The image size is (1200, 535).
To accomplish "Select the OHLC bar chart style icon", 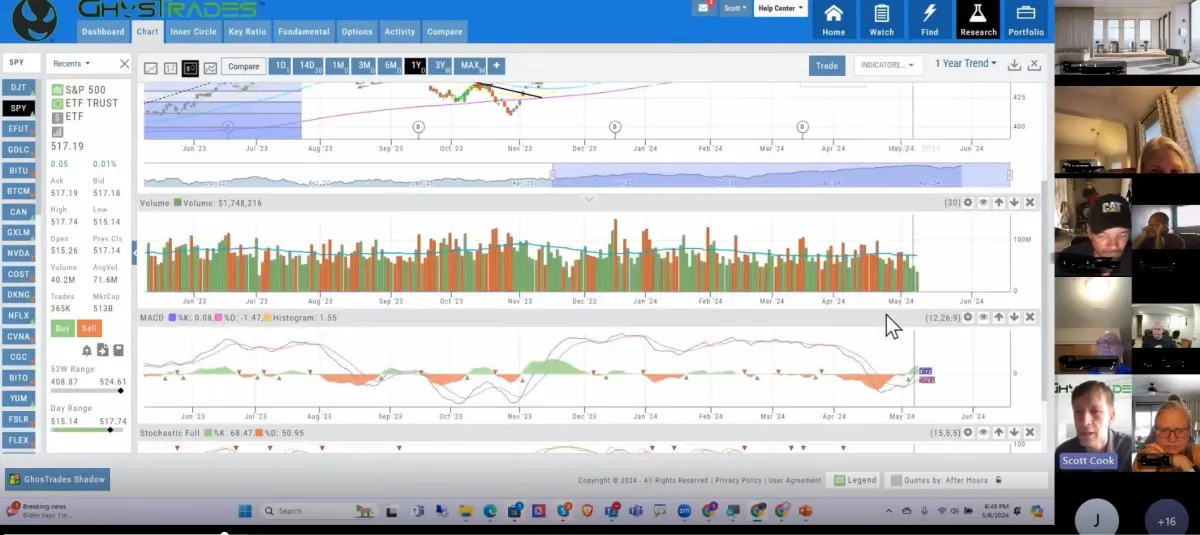I will tap(170, 68).
